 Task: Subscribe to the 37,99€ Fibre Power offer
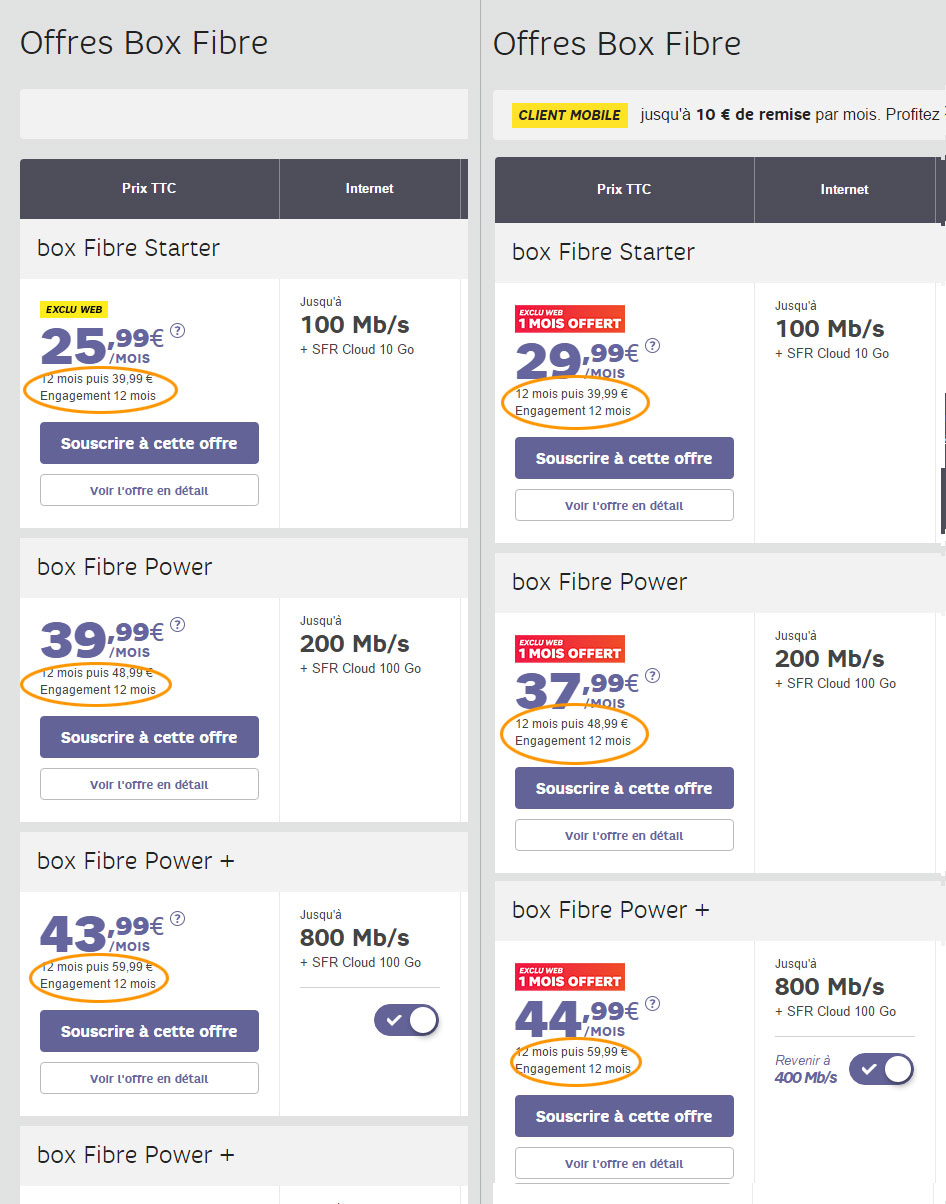pos(624,788)
